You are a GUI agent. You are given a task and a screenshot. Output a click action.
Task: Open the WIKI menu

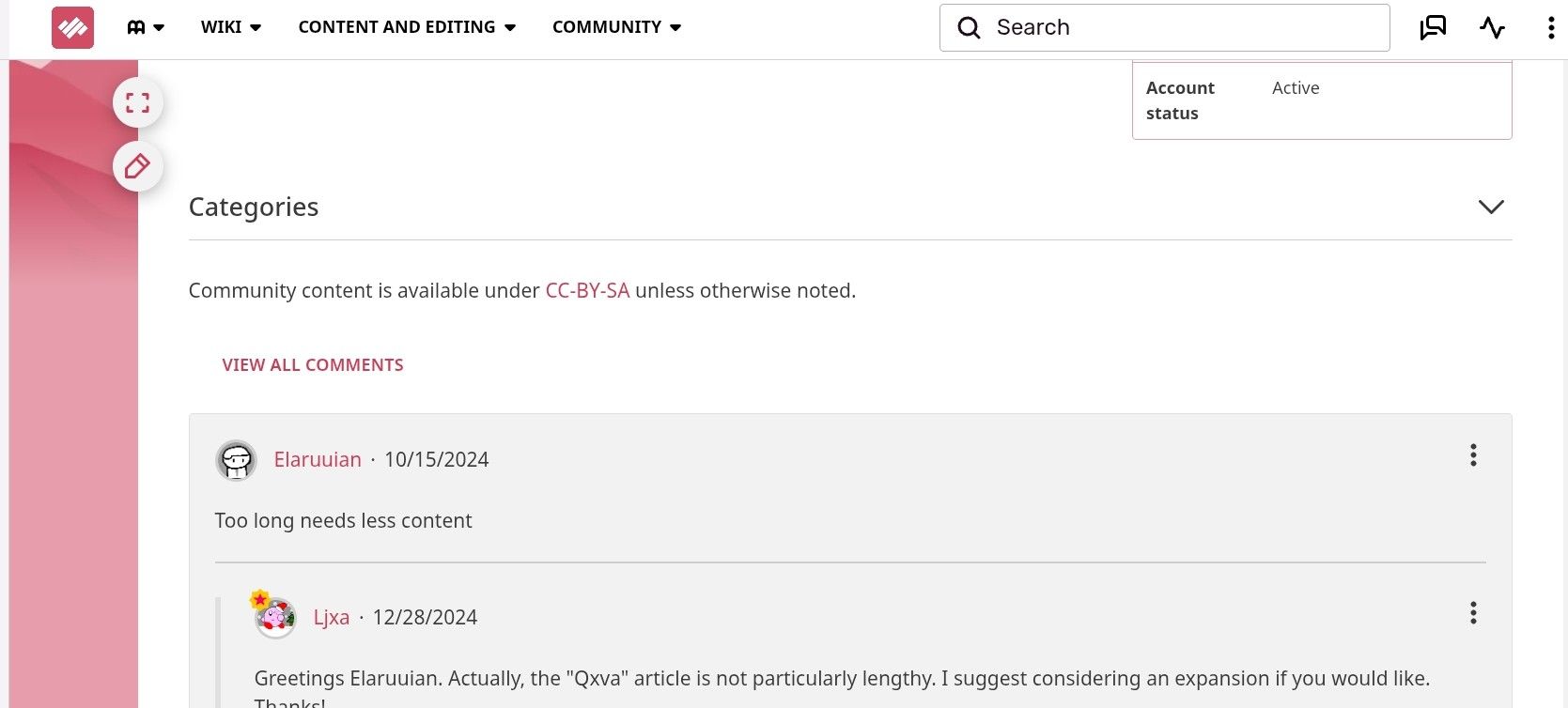point(231,27)
